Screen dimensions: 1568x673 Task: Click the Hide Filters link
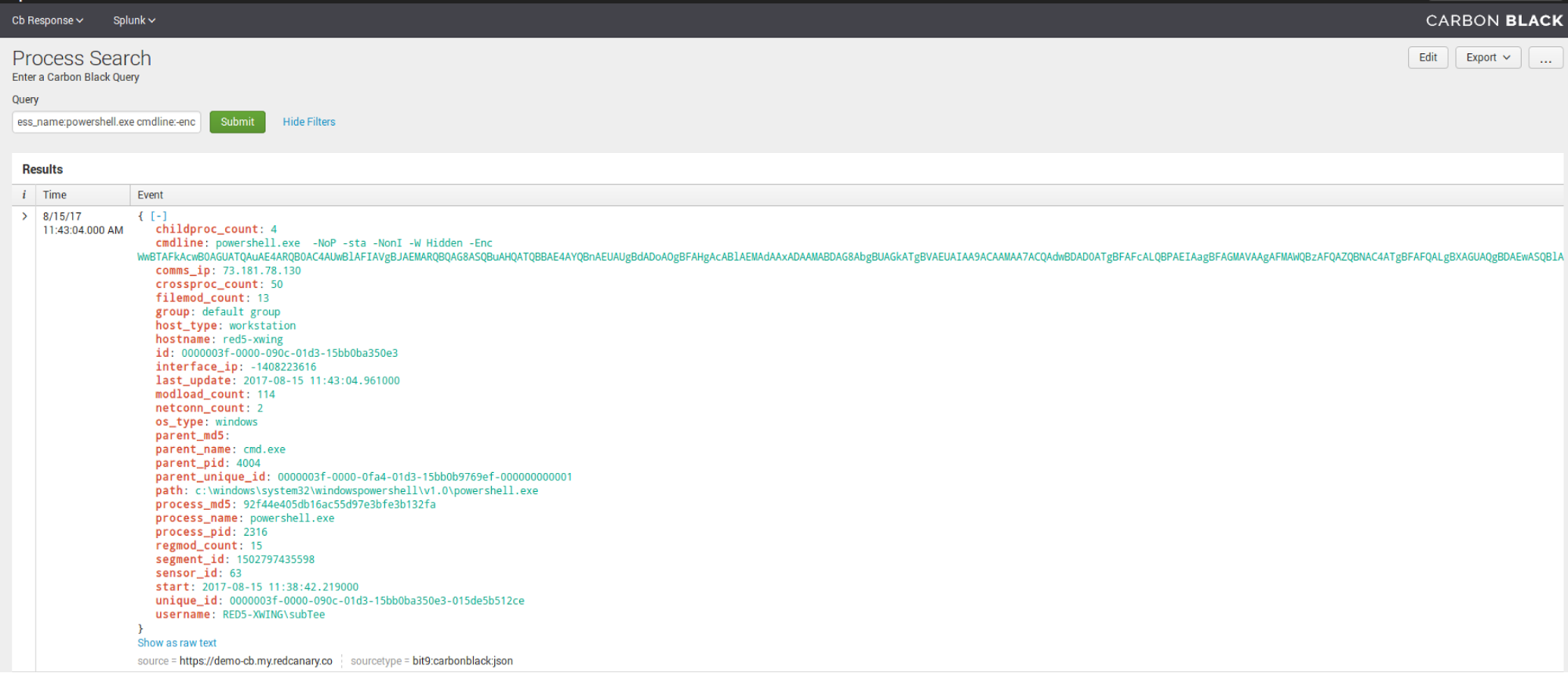309,122
